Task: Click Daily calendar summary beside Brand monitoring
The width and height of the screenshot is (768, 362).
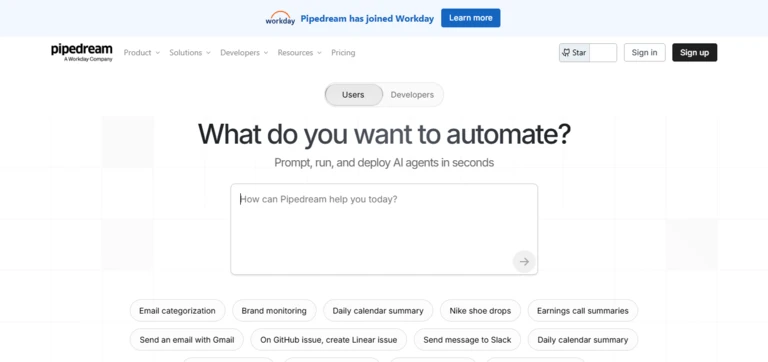Action: 378,311
